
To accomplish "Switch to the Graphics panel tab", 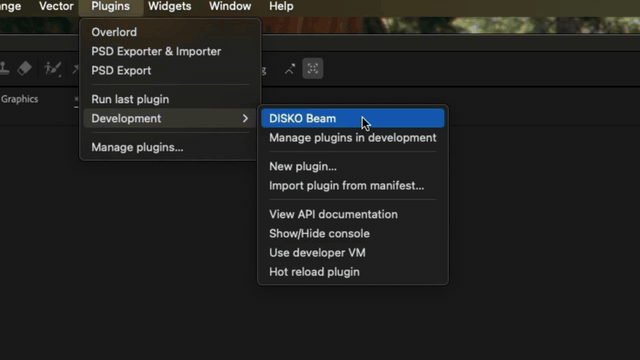I will point(19,99).
